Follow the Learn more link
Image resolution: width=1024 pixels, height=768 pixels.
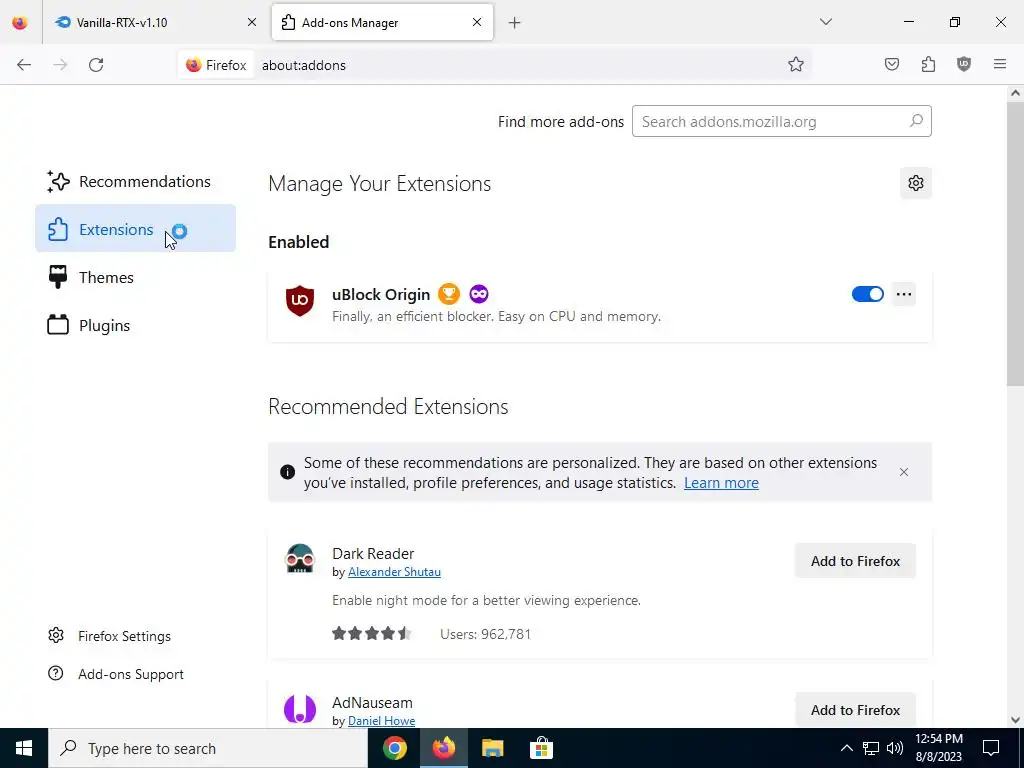pos(721,483)
